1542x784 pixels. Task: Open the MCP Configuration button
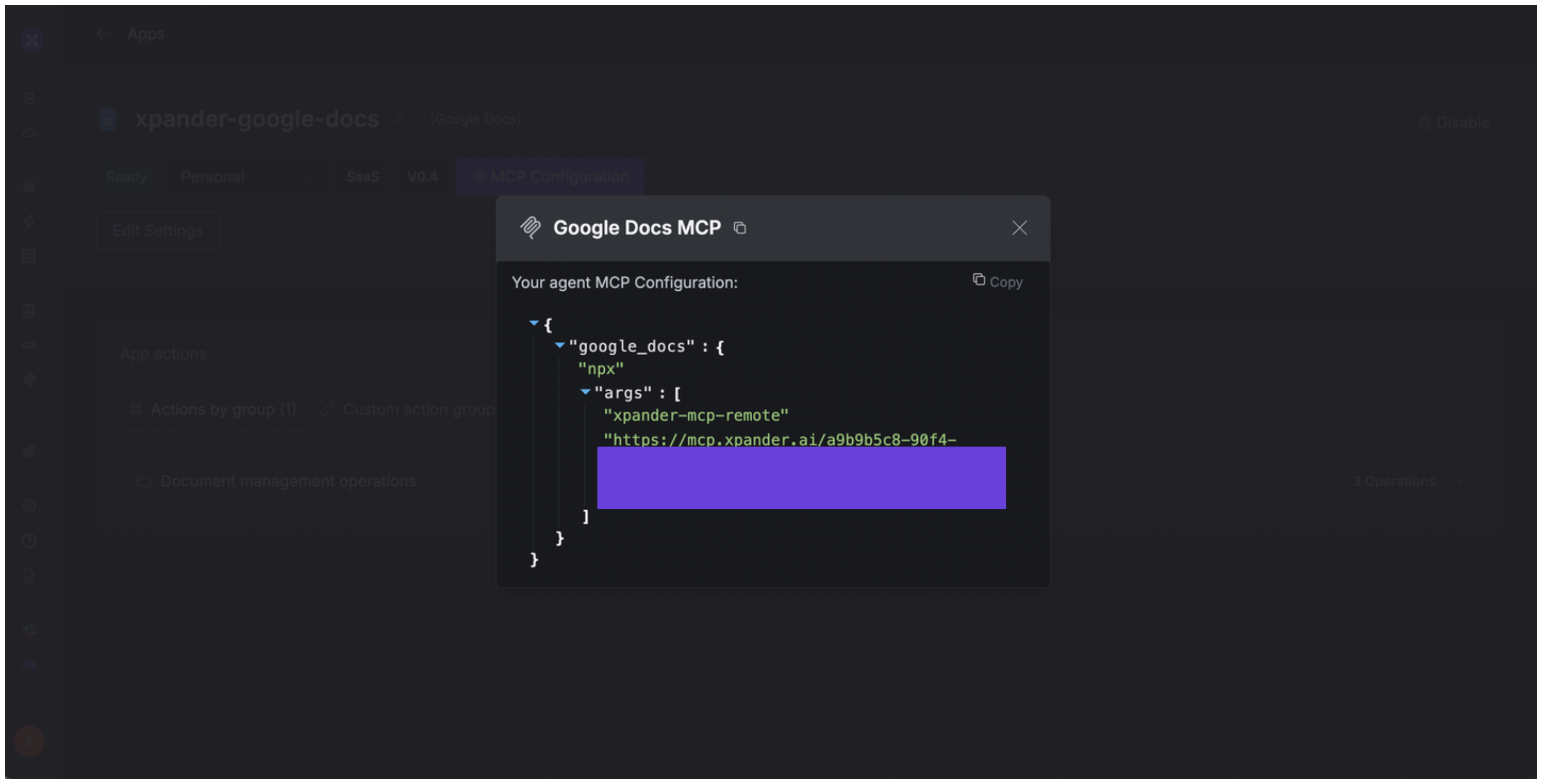(x=550, y=177)
